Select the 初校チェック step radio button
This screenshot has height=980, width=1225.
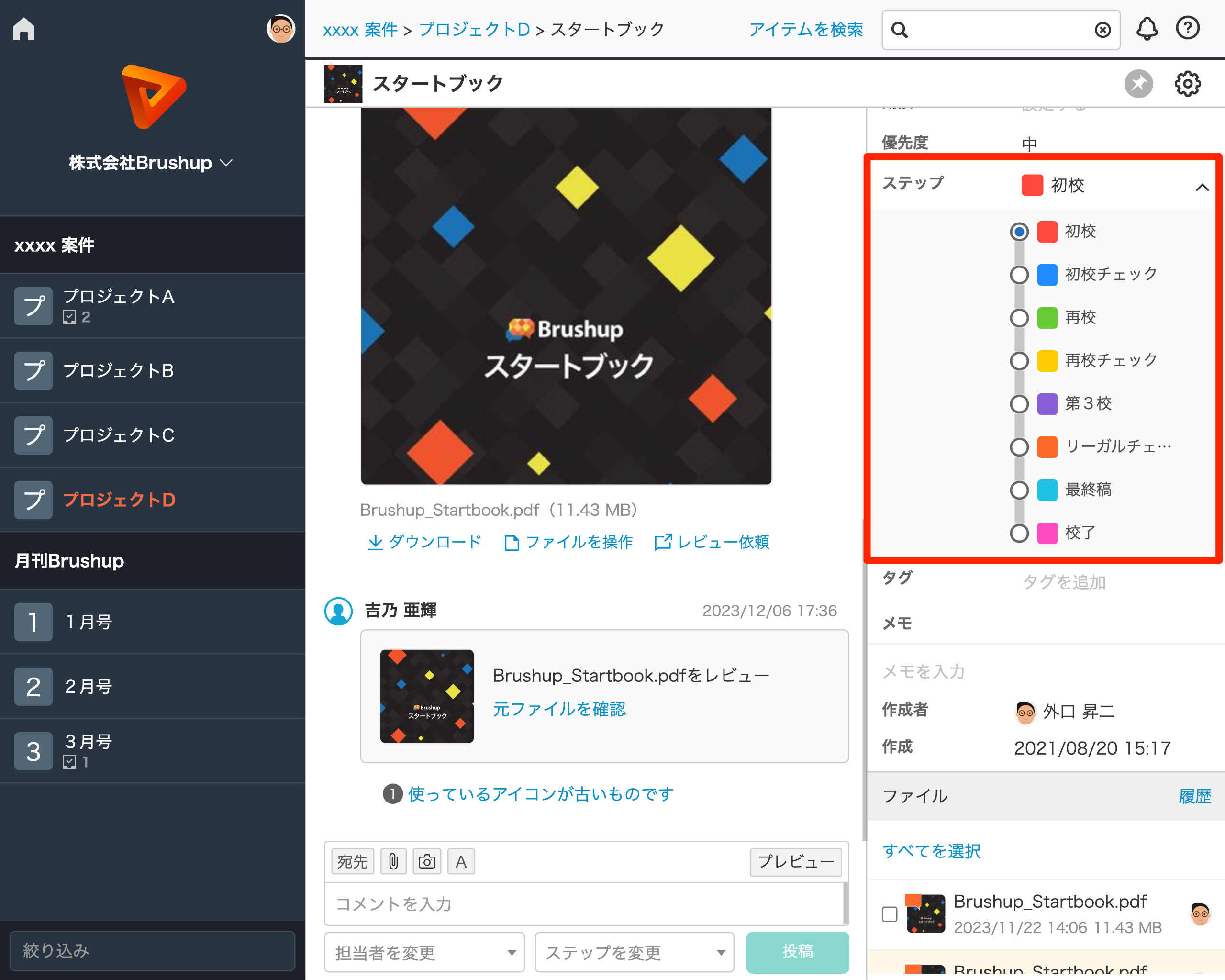(1019, 275)
